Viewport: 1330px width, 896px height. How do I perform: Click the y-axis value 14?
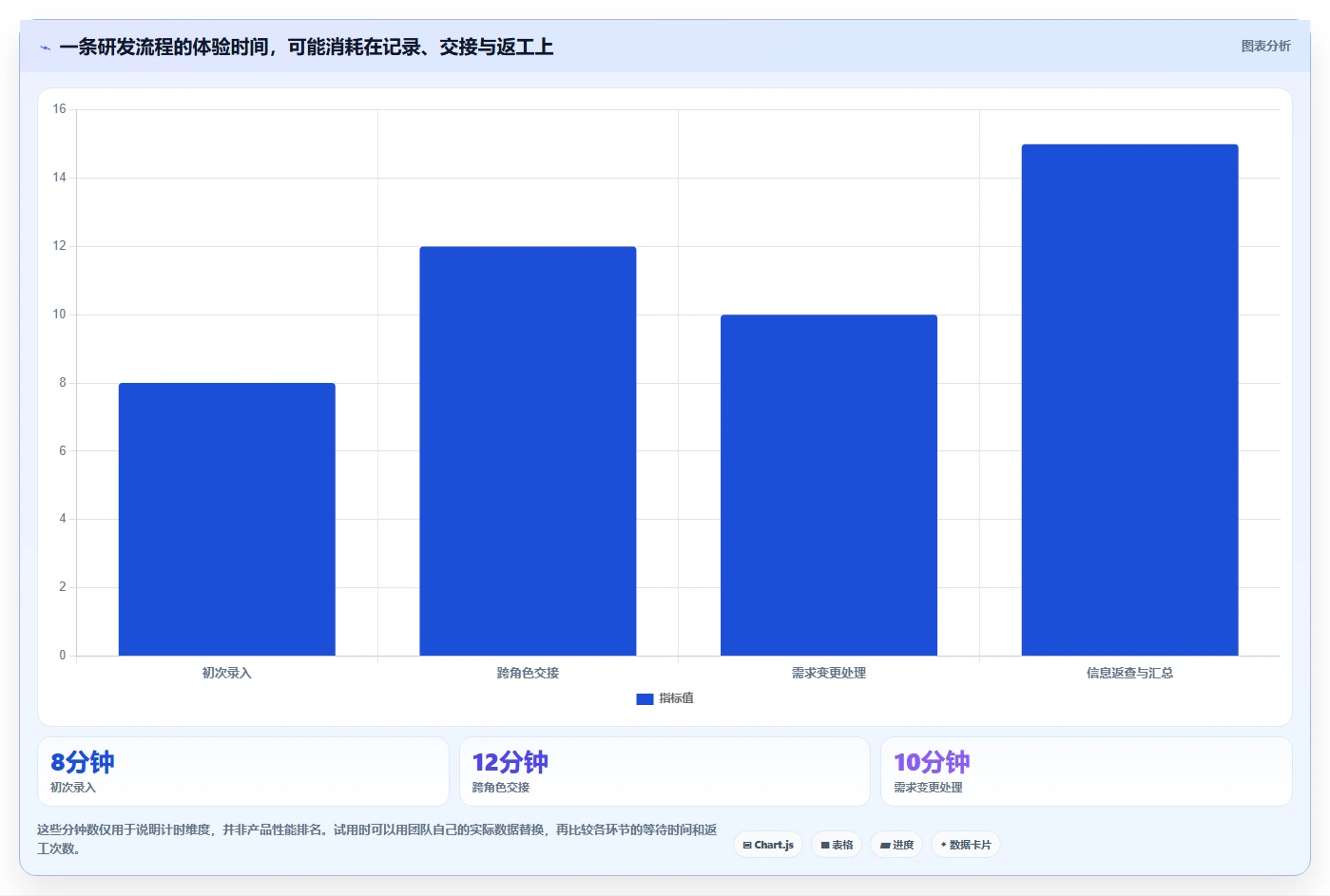(60, 178)
